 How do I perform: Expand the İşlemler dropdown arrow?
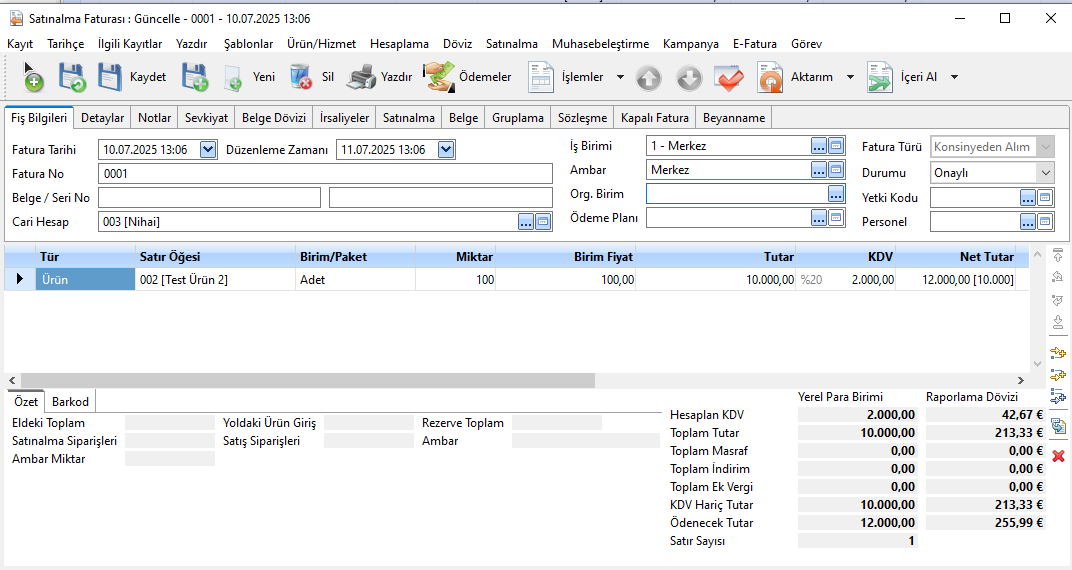[620, 77]
